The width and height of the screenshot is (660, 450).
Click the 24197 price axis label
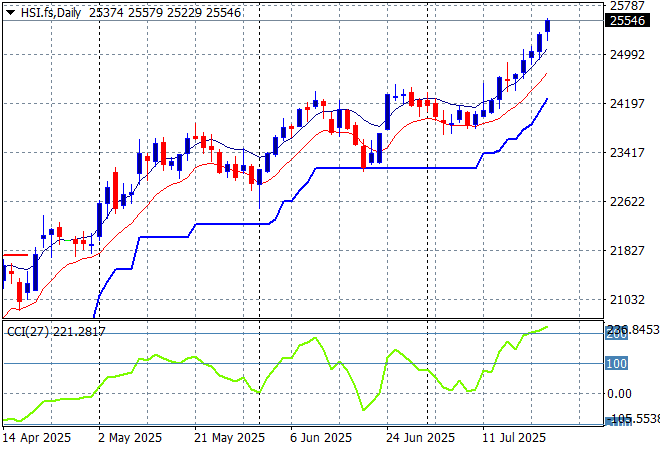pyautogui.click(x=627, y=103)
